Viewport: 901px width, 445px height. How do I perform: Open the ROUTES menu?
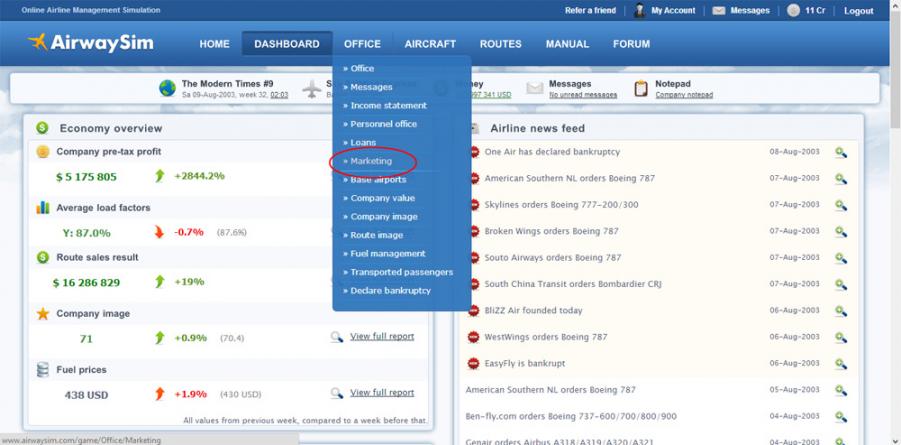500,44
